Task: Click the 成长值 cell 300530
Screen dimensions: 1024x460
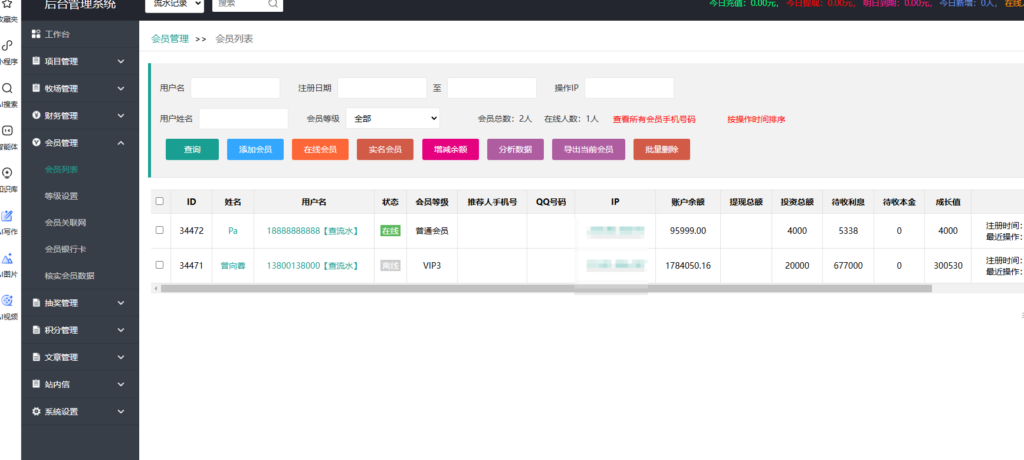Action: (x=948, y=266)
